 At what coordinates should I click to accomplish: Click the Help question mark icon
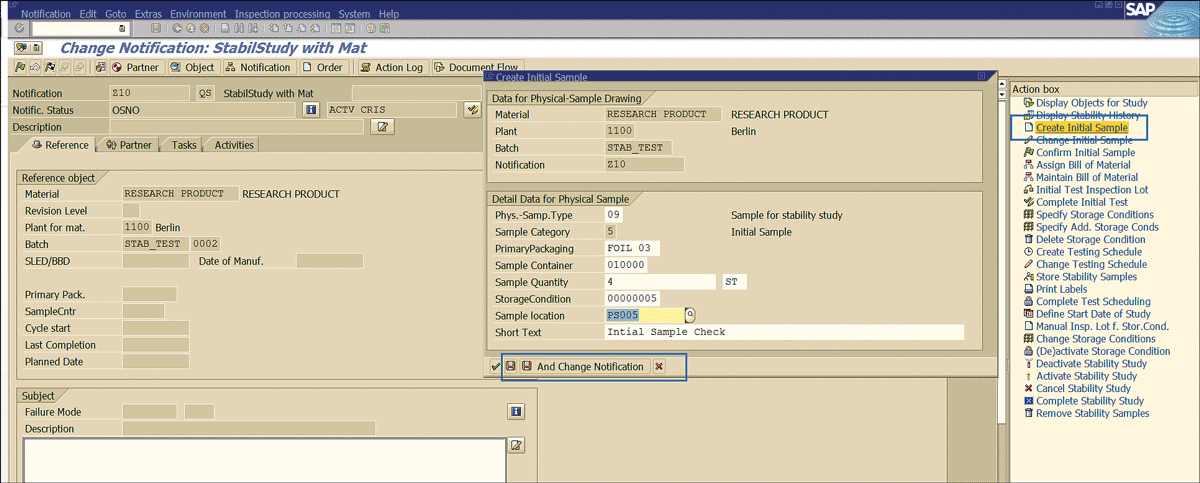click(x=371, y=28)
